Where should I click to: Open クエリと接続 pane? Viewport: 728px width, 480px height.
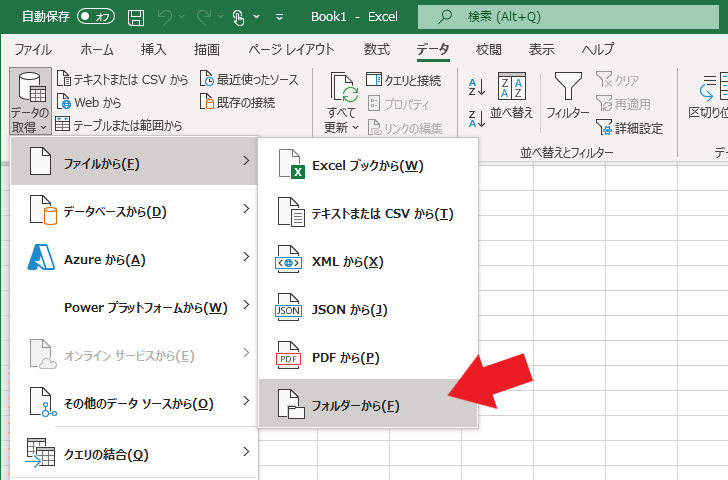[x=403, y=80]
